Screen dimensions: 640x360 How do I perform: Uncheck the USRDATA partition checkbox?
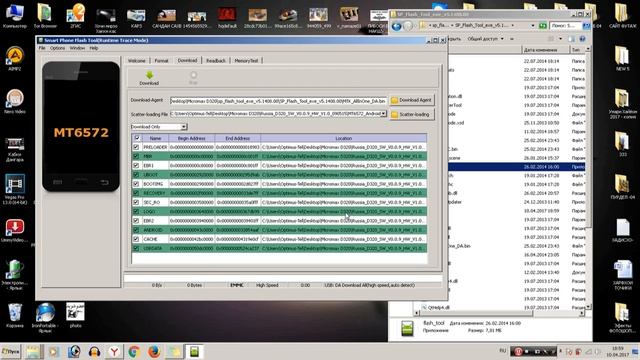pos(136,248)
